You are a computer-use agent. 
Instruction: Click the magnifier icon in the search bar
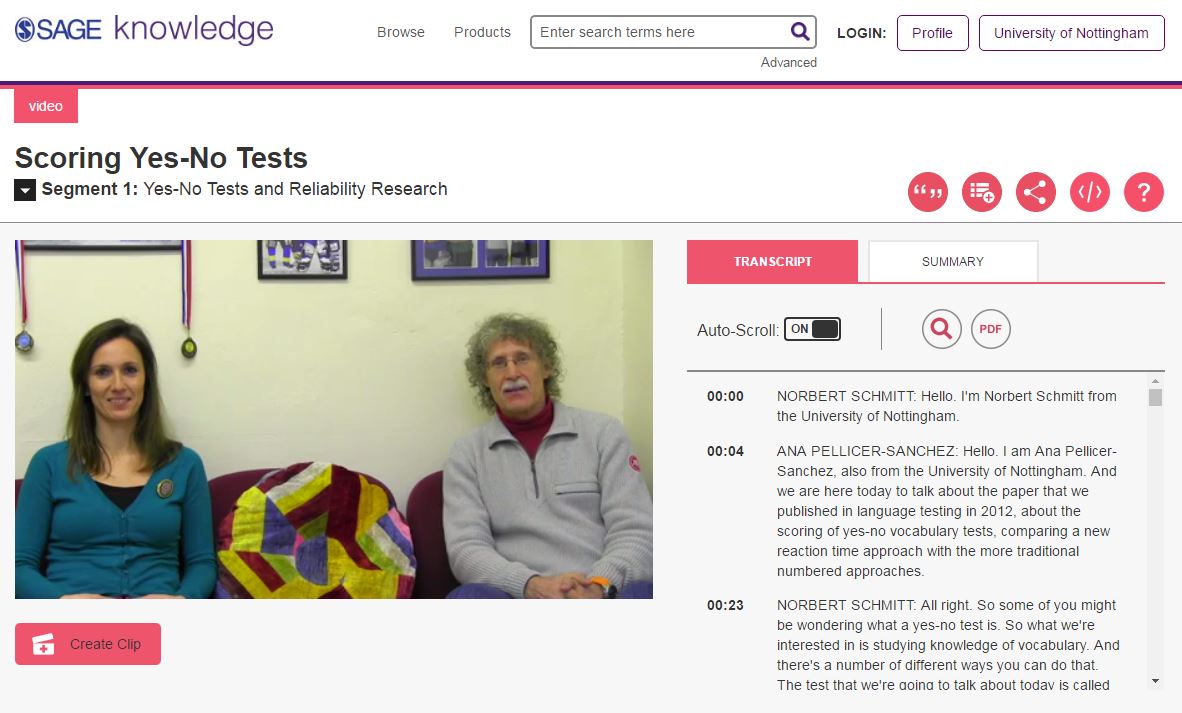pyautogui.click(x=800, y=32)
